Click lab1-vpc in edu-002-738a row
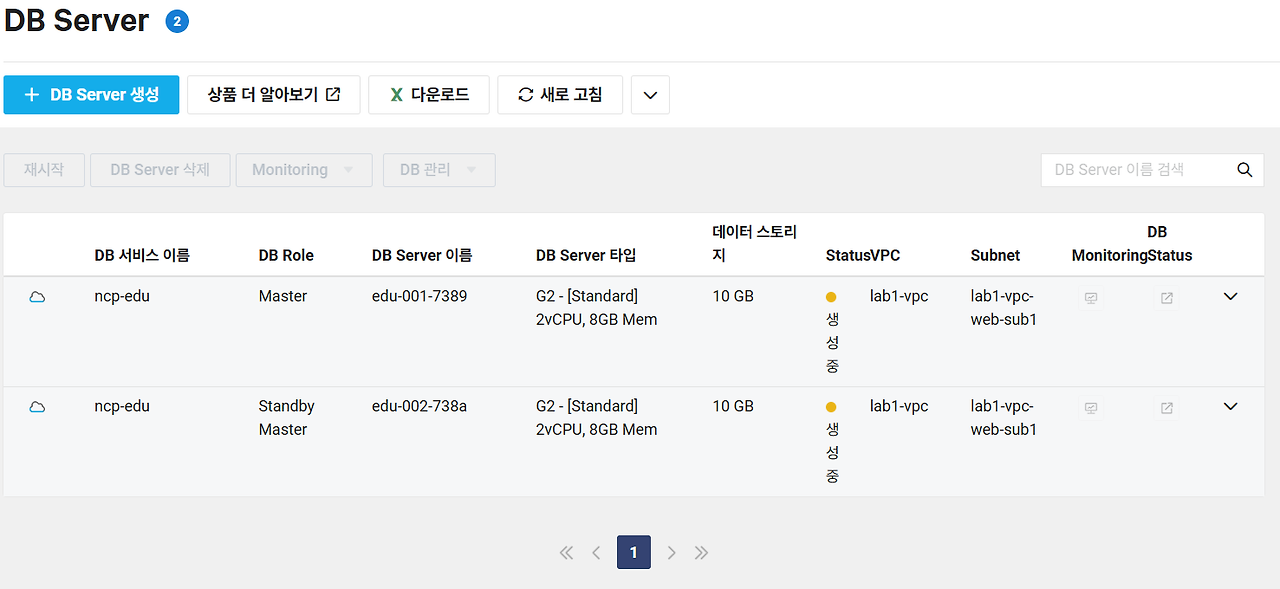 coord(899,407)
